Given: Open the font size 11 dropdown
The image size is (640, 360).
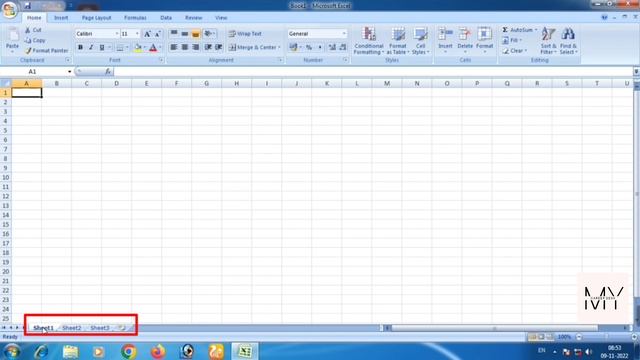Looking at the screenshot, I should pos(137,34).
